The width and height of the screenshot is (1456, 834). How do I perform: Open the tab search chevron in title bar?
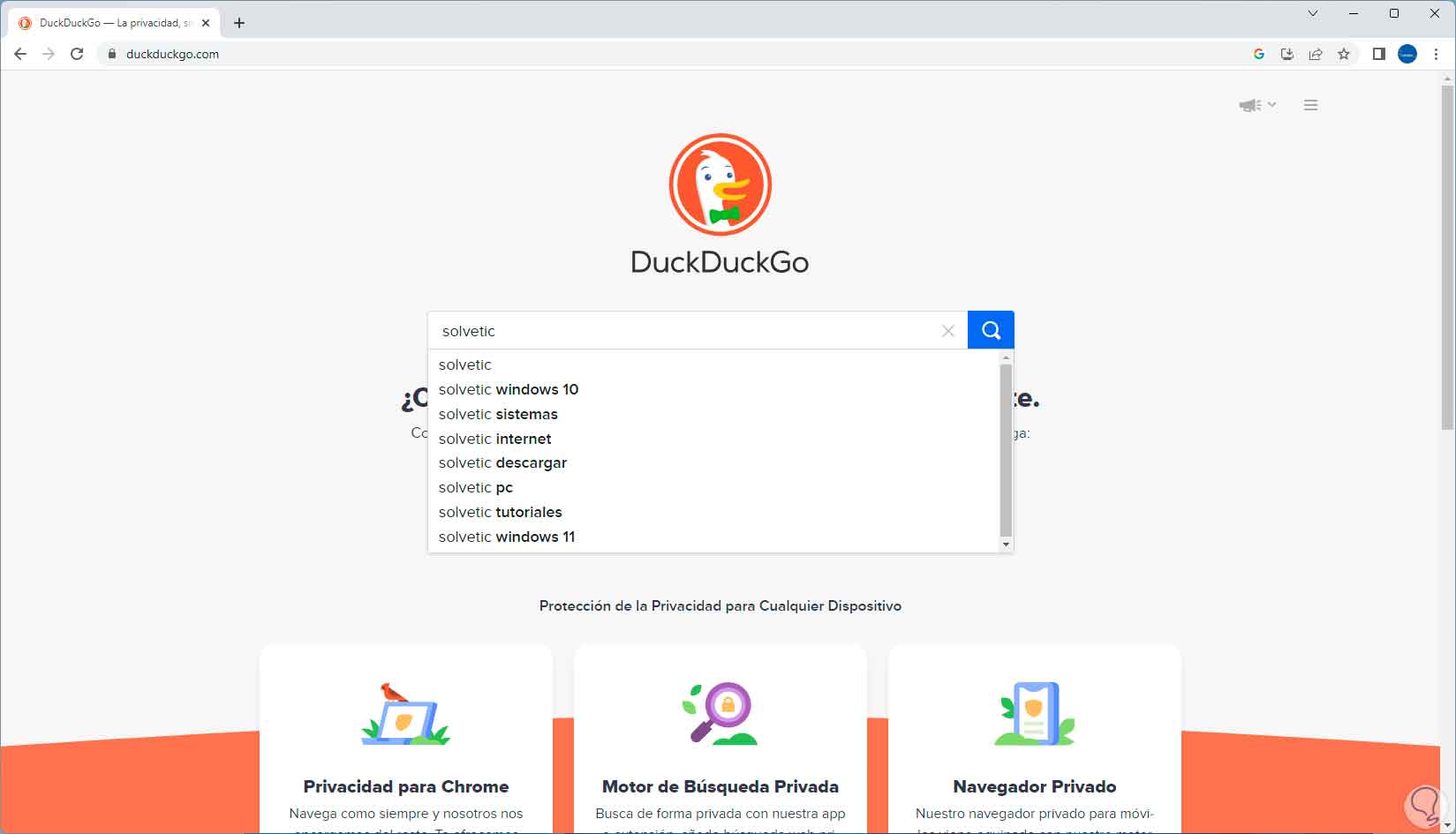pyautogui.click(x=1313, y=13)
